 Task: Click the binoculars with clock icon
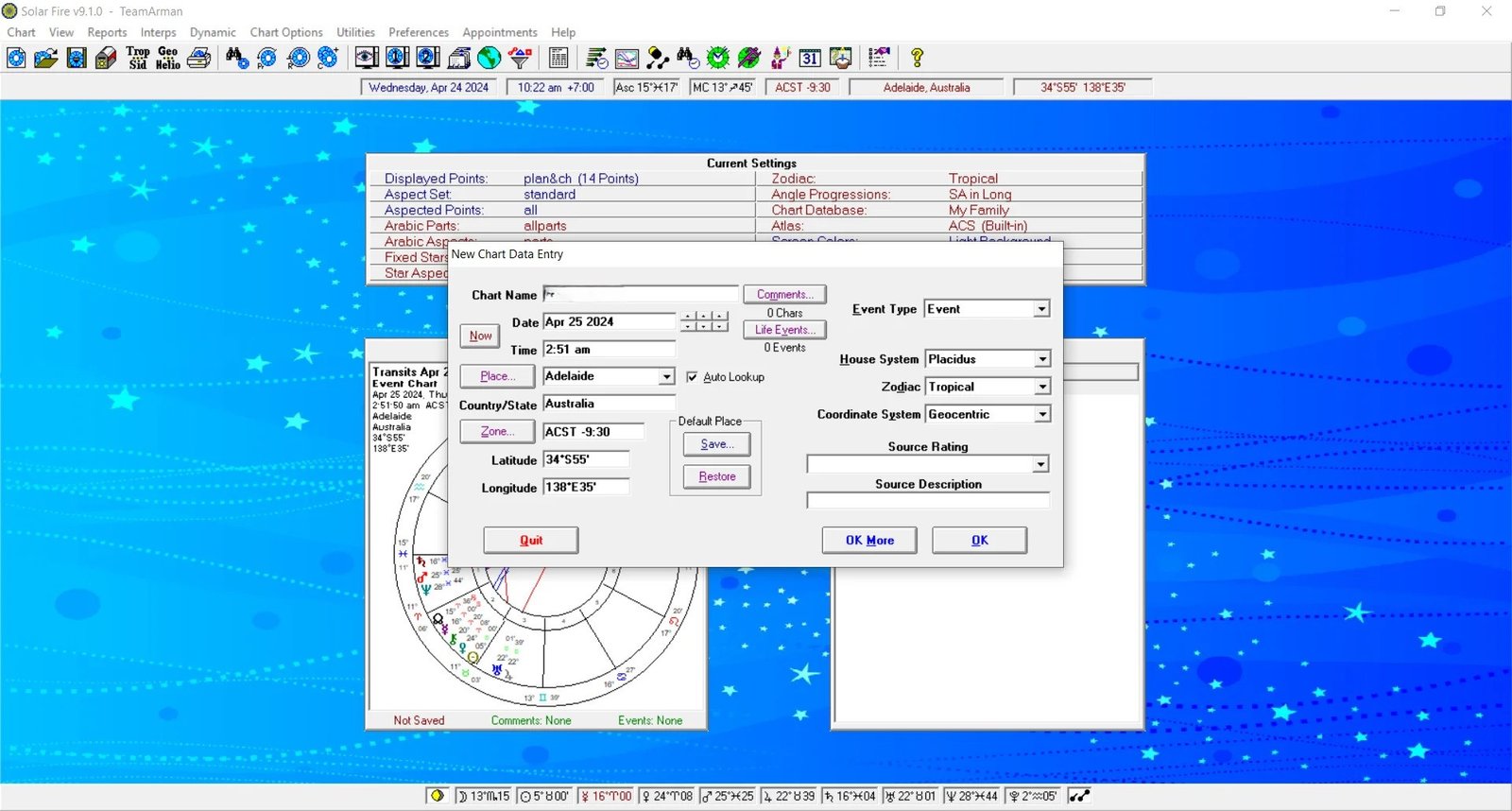point(688,59)
